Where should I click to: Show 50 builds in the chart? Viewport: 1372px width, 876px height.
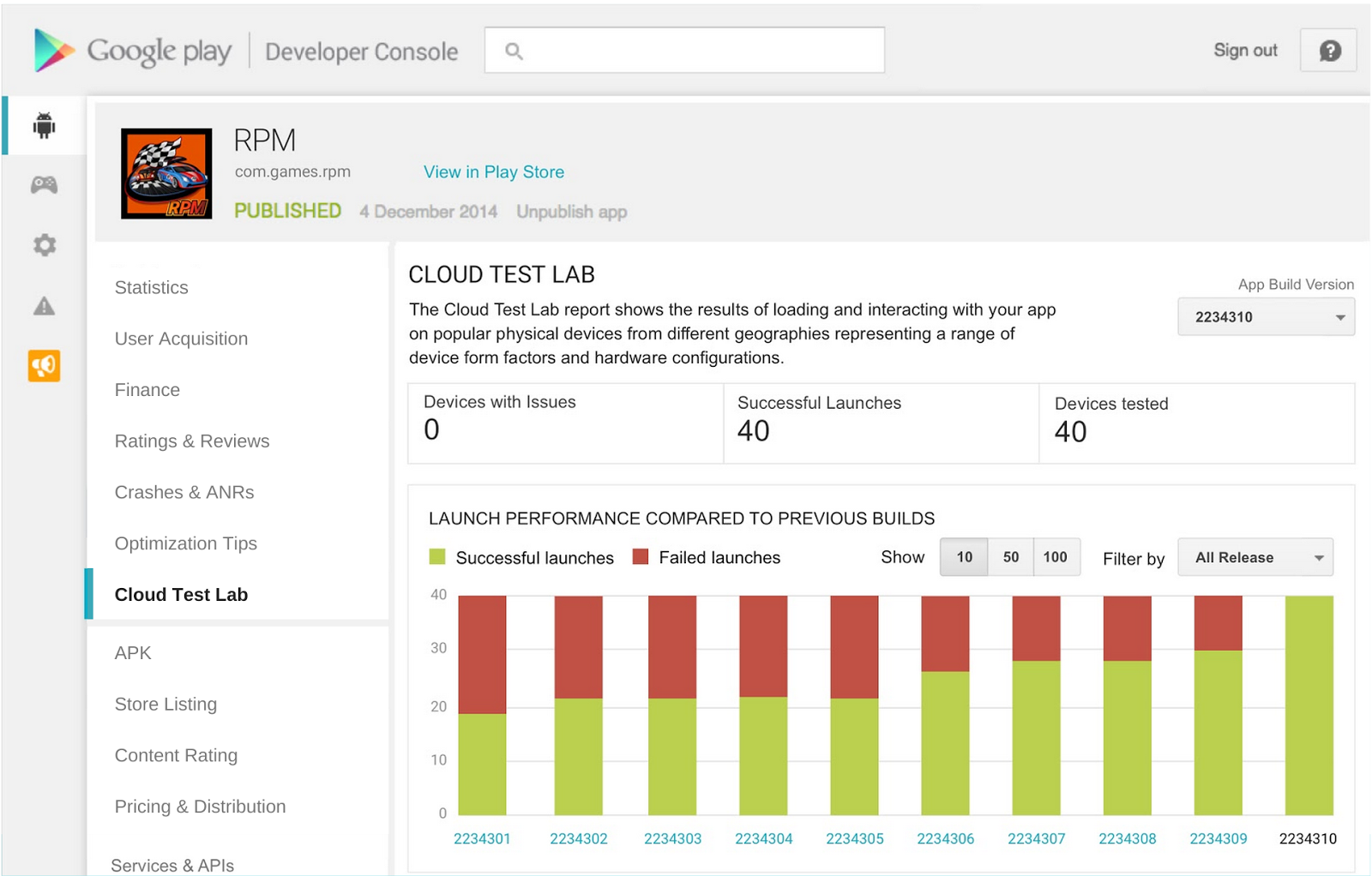tap(1009, 557)
